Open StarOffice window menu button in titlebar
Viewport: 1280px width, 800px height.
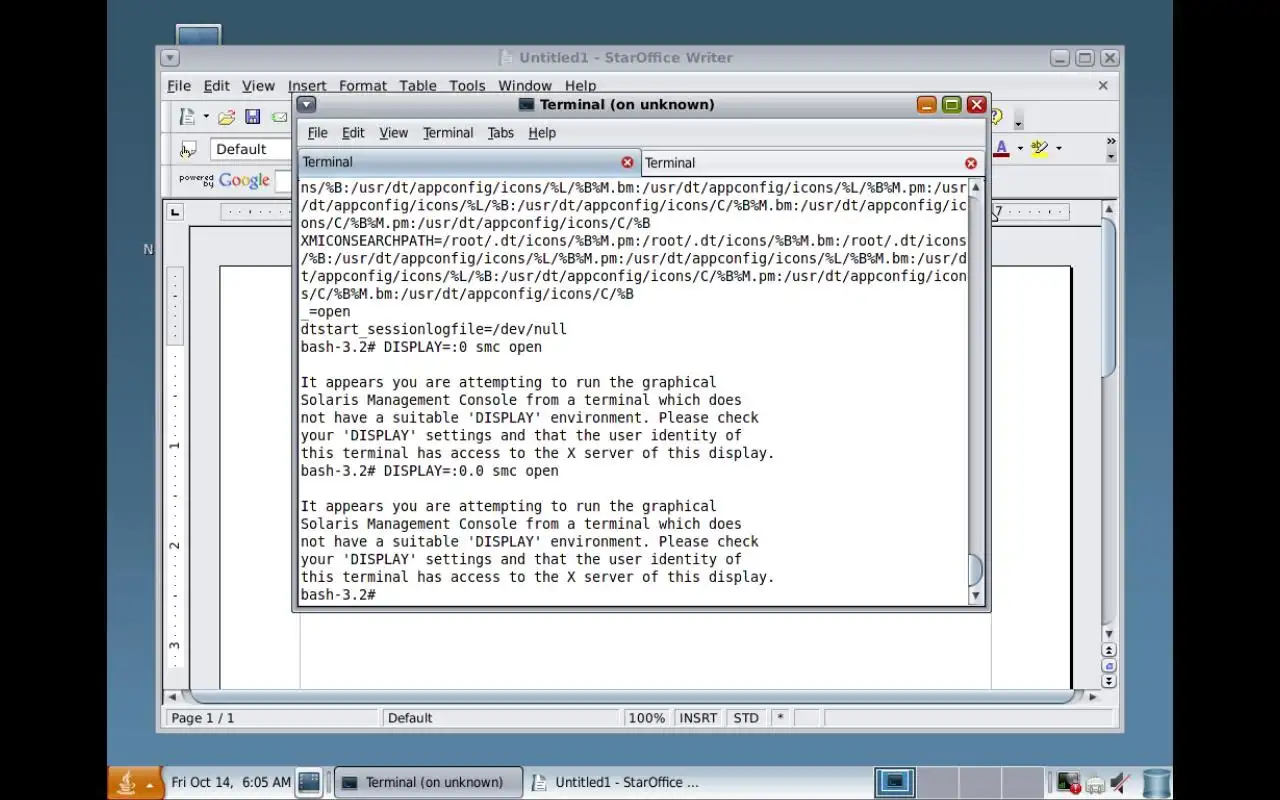pos(169,58)
